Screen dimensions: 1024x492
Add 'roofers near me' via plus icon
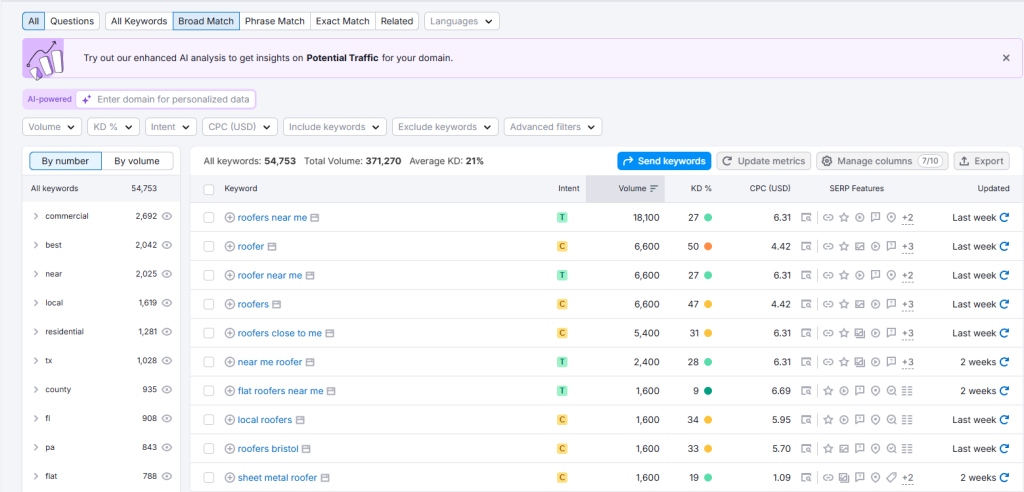[229, 218]
